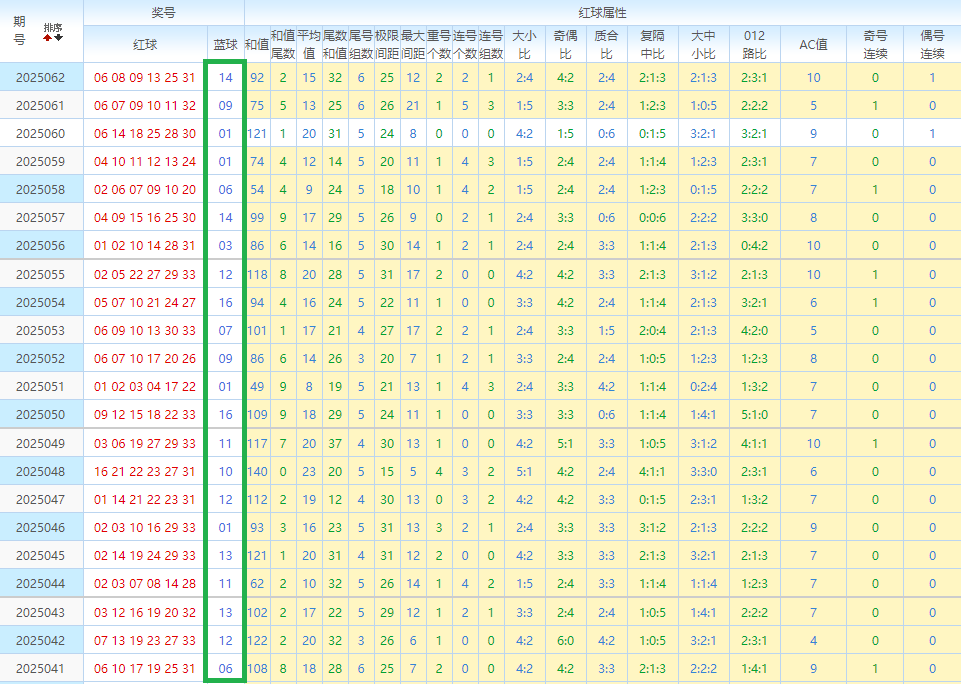Select the 大小比 column header
The image size is (961, 684).
tap(524, 44)
